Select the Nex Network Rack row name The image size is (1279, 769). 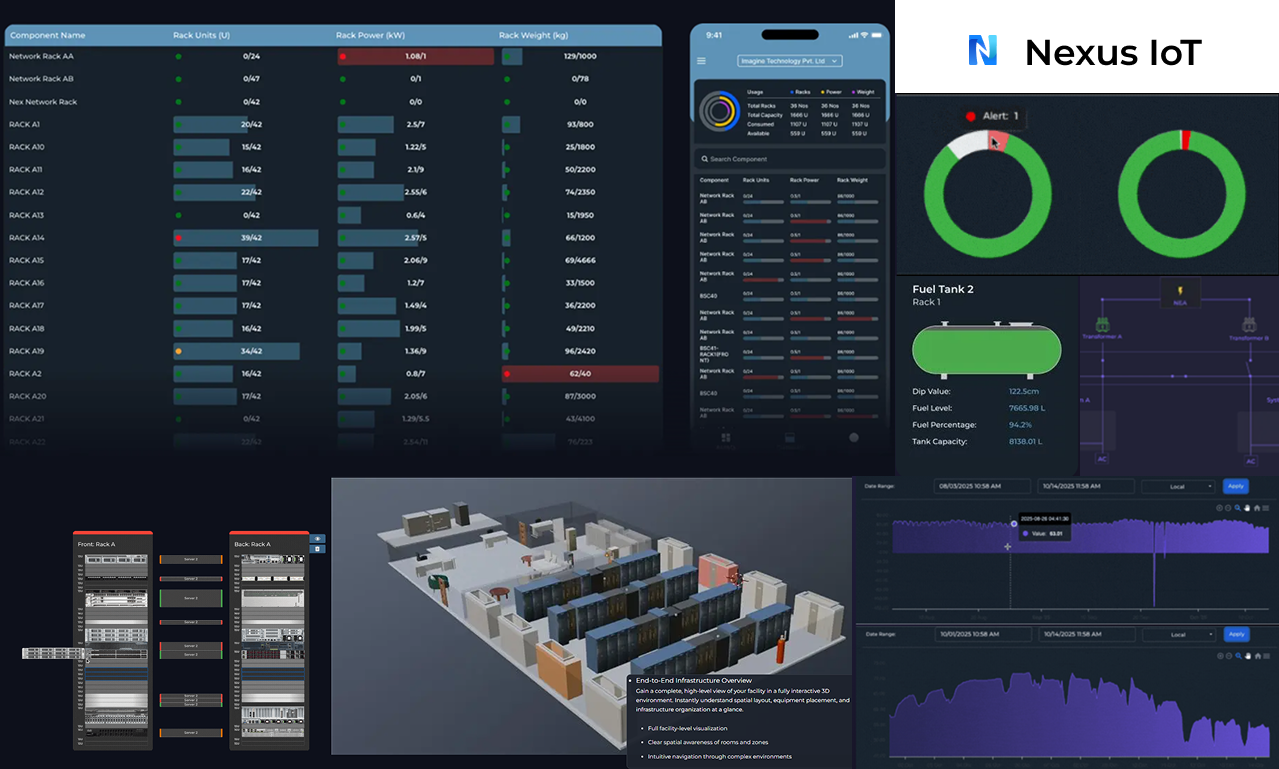point(43,102)
